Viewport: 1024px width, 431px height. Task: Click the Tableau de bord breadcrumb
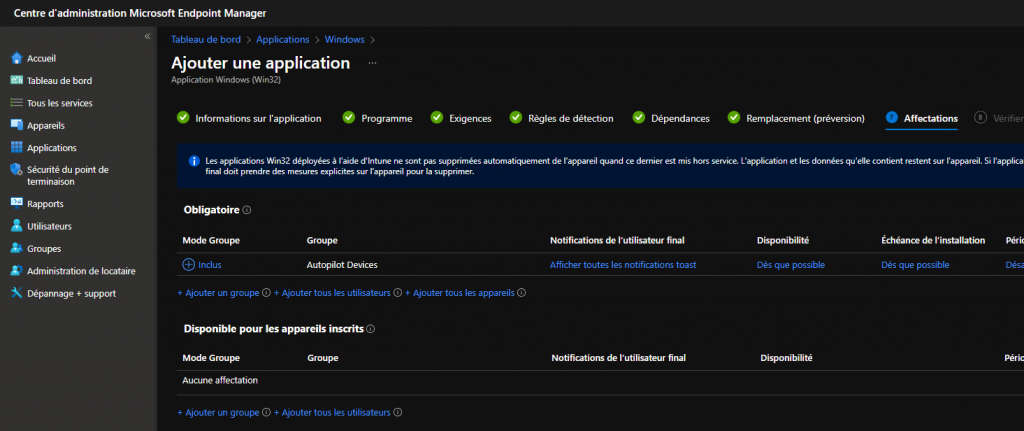click(x=206, y=40)
